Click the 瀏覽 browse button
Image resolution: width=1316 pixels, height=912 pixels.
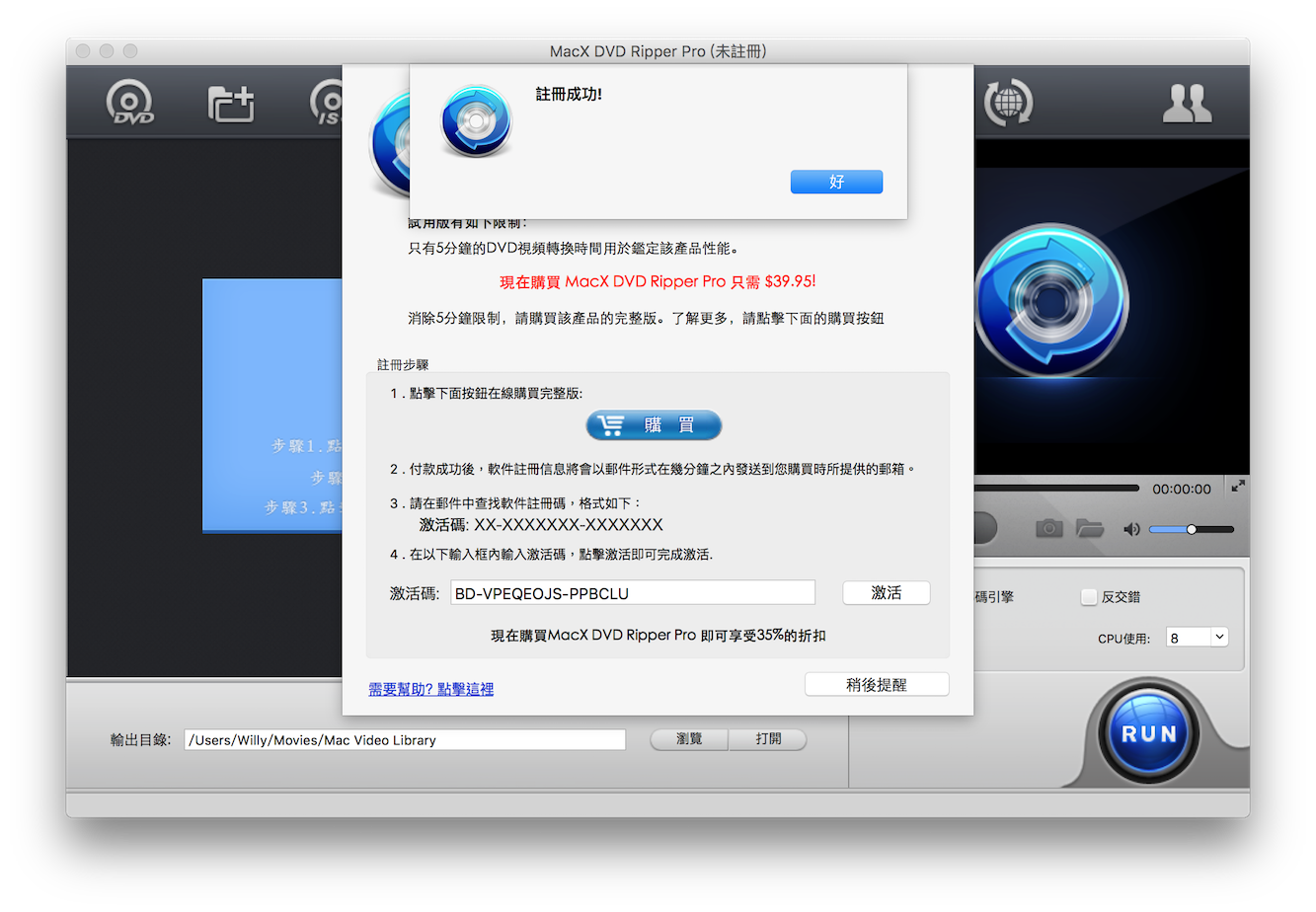tap(689, 739)
